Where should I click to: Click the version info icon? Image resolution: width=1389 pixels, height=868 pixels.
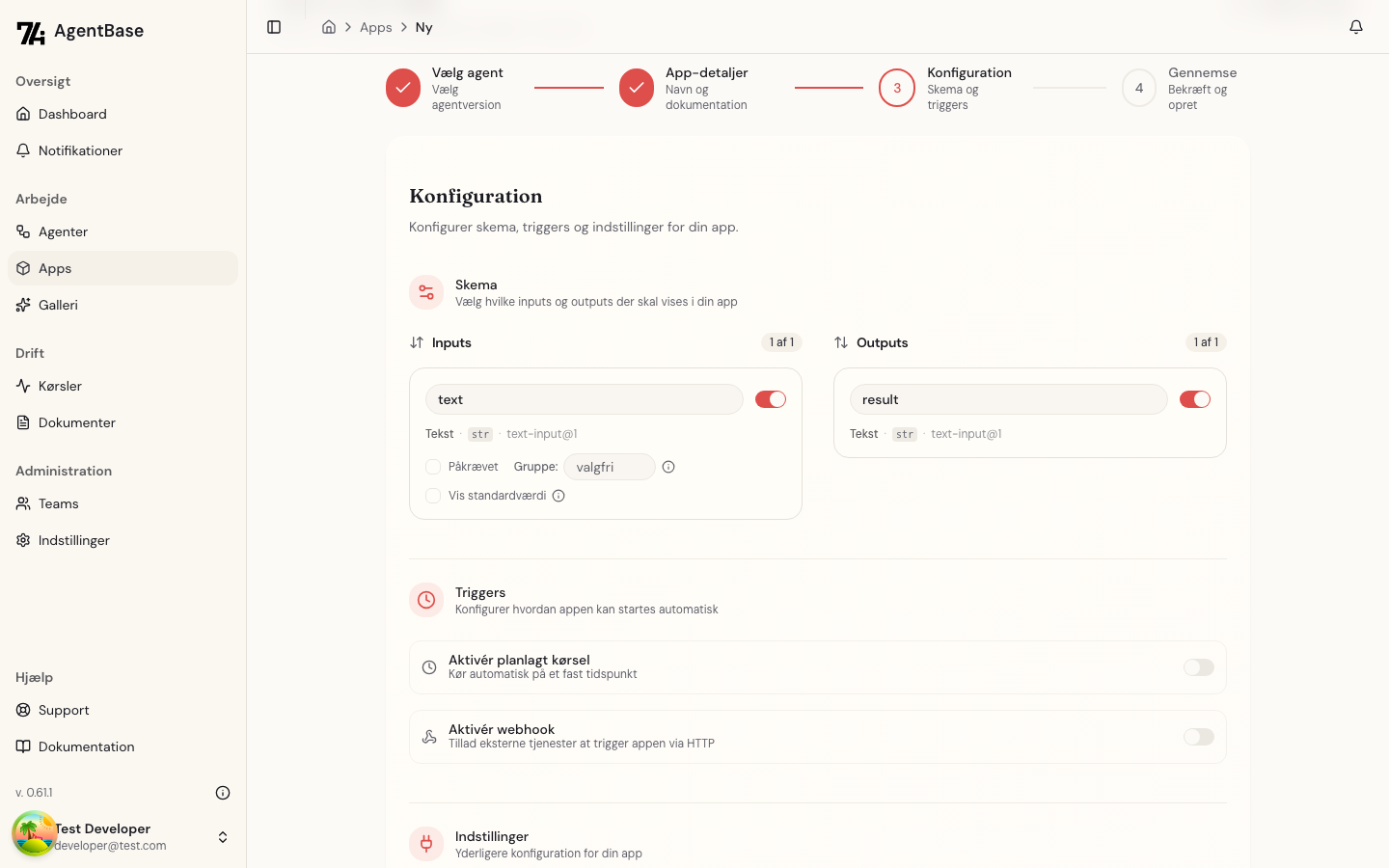[223, 793]
